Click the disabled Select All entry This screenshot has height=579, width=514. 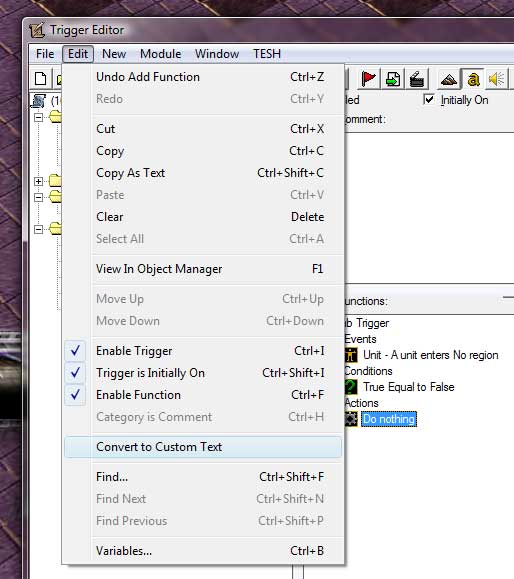tap(202, 239)
